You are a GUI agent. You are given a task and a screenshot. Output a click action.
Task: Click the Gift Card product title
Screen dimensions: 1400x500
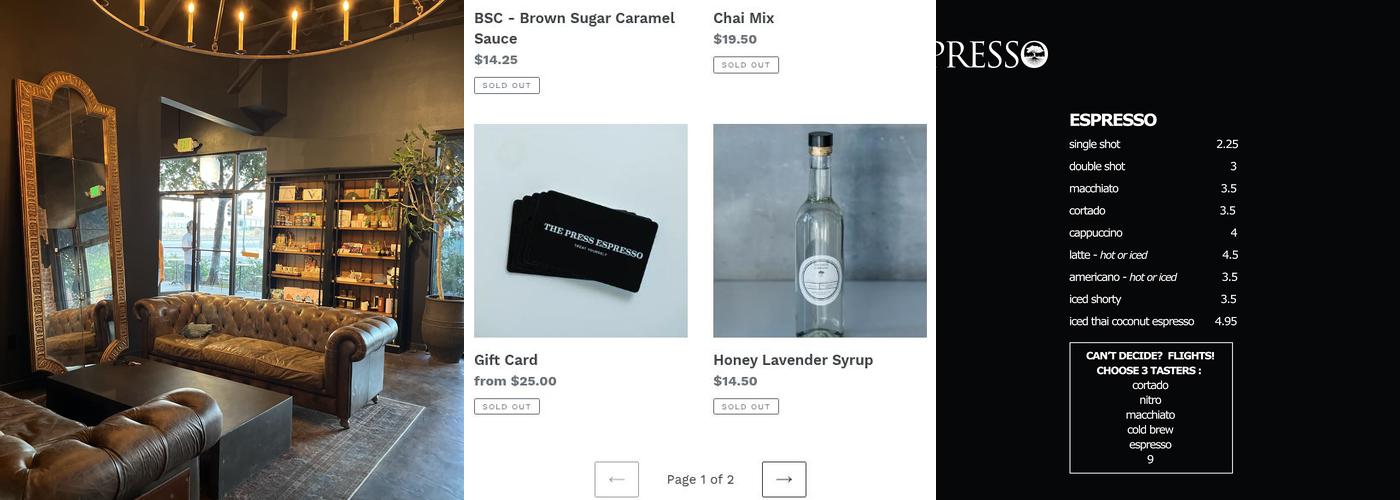pyautogui.click(x=506, y=360)
